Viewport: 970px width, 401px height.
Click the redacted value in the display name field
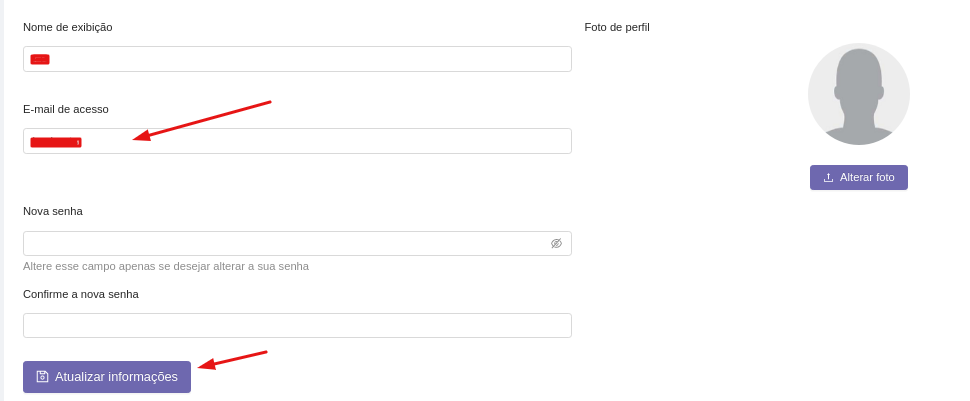click(x=40, y=59)
